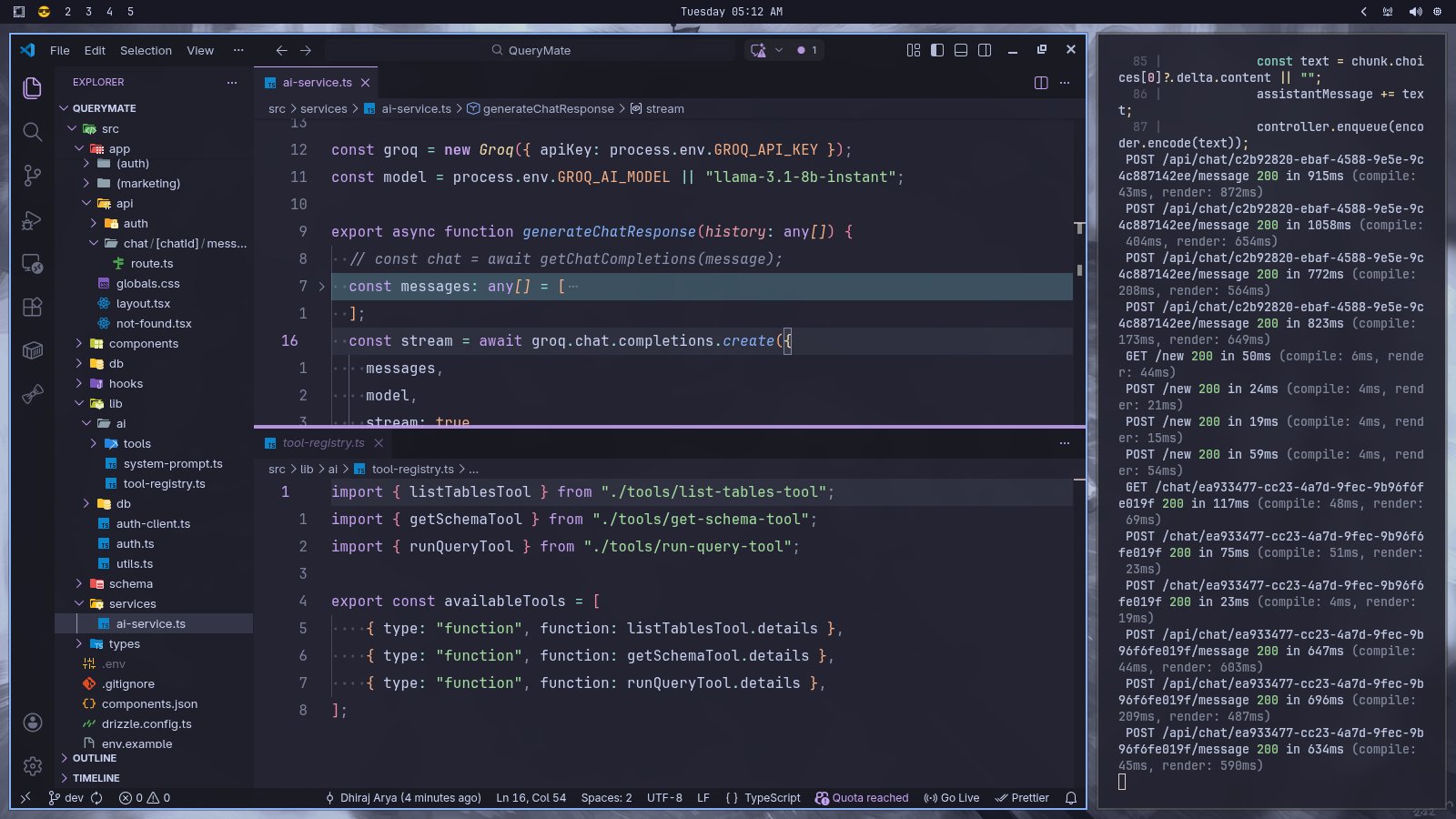The width and height of the screenshot is (1456, 819).
Task: Split the editor right
Action: pyautogui.click(x=1041, y=83)
